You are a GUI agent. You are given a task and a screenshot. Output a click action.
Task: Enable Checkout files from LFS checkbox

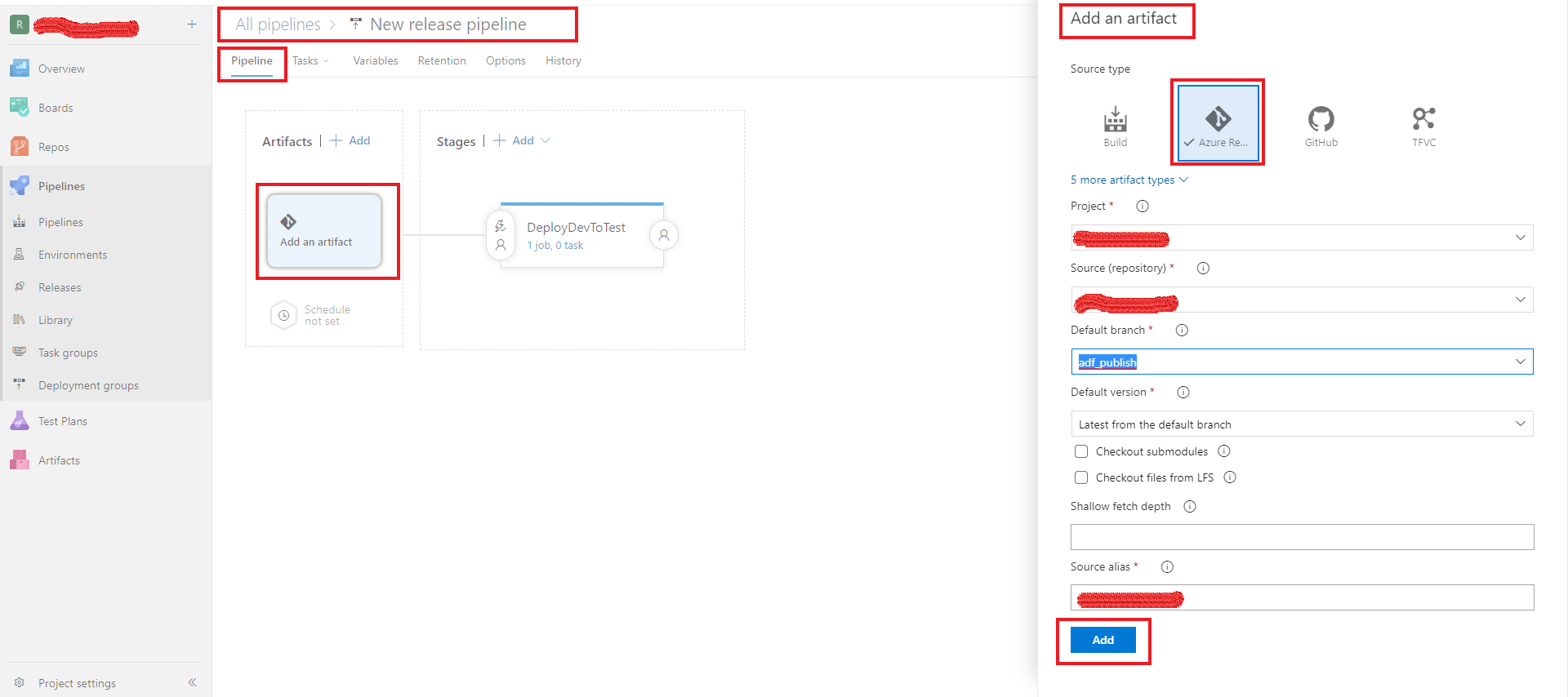tap(1081, 477)
